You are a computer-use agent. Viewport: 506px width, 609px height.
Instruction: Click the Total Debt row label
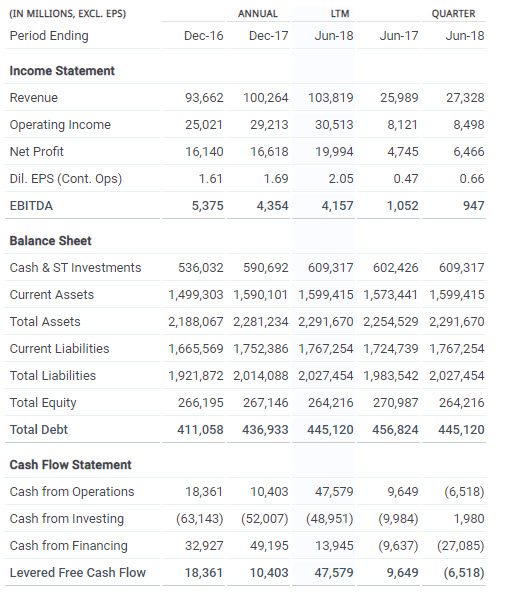pos(38,430)
